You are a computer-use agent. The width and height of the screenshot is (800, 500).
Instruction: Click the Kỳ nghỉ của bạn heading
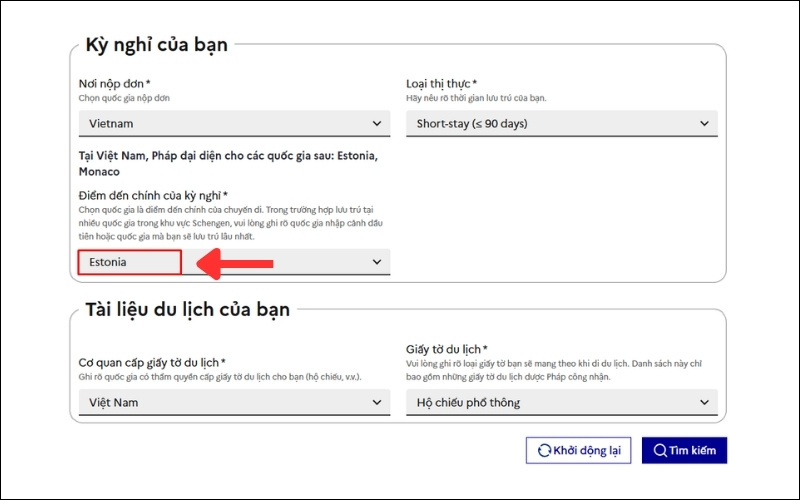click(x=157, y=45)
